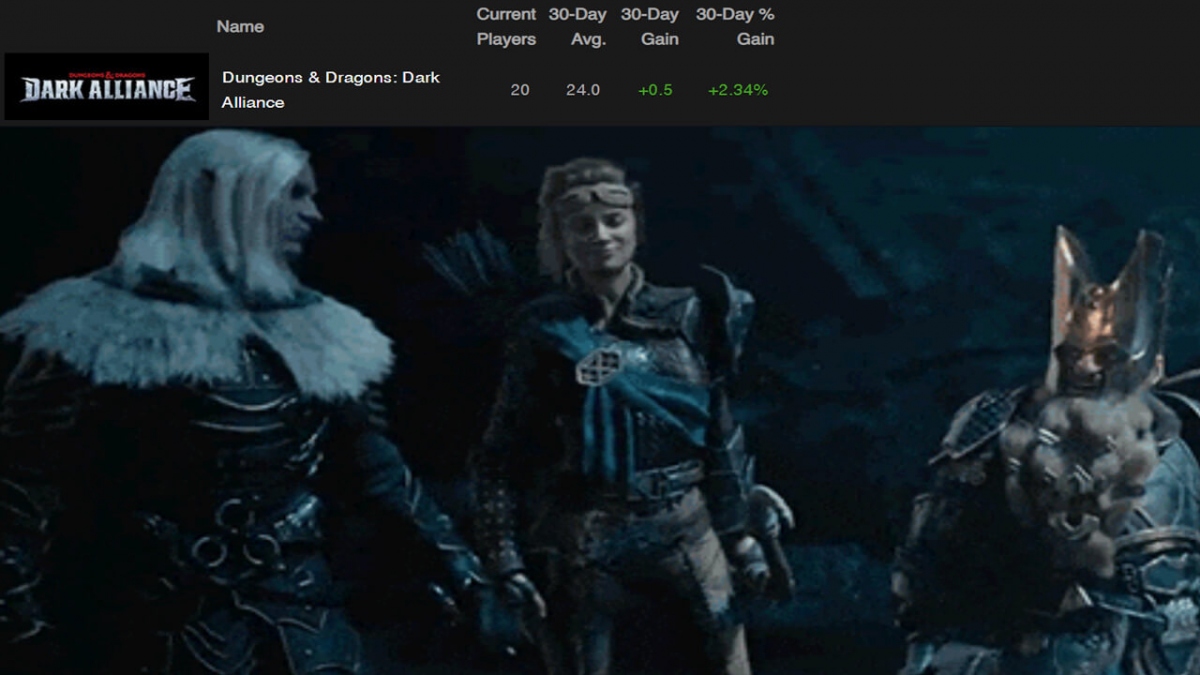
Task: Click the green +0.5 gain value
Action: 655,90
